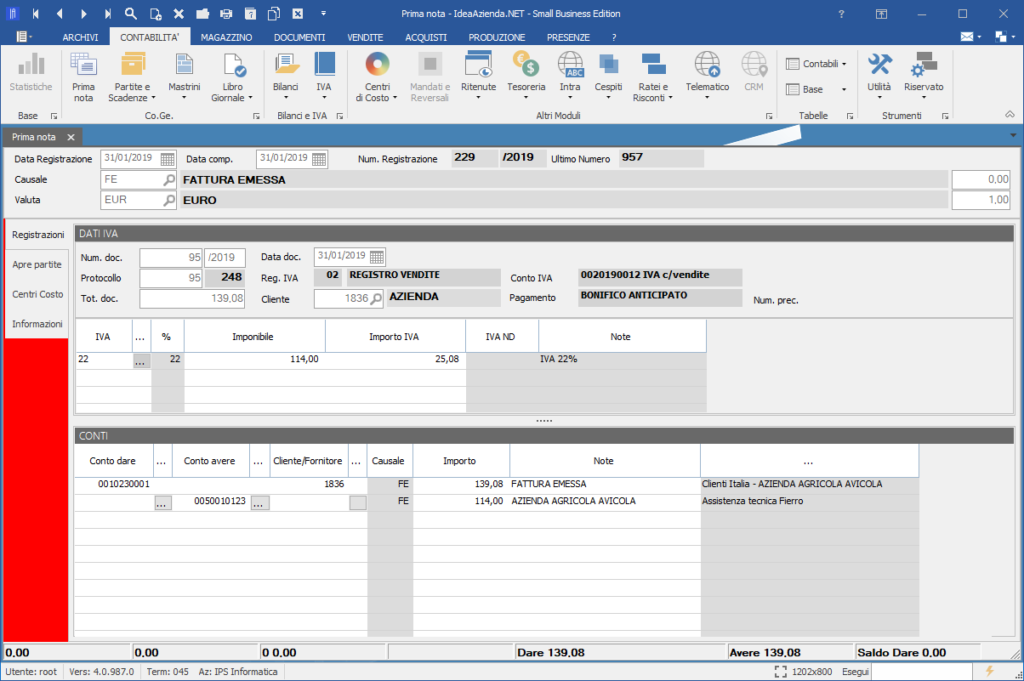Select the Informazioni side tab
This screenshot has width=1024, height=681.
click(x=37, y=324)
